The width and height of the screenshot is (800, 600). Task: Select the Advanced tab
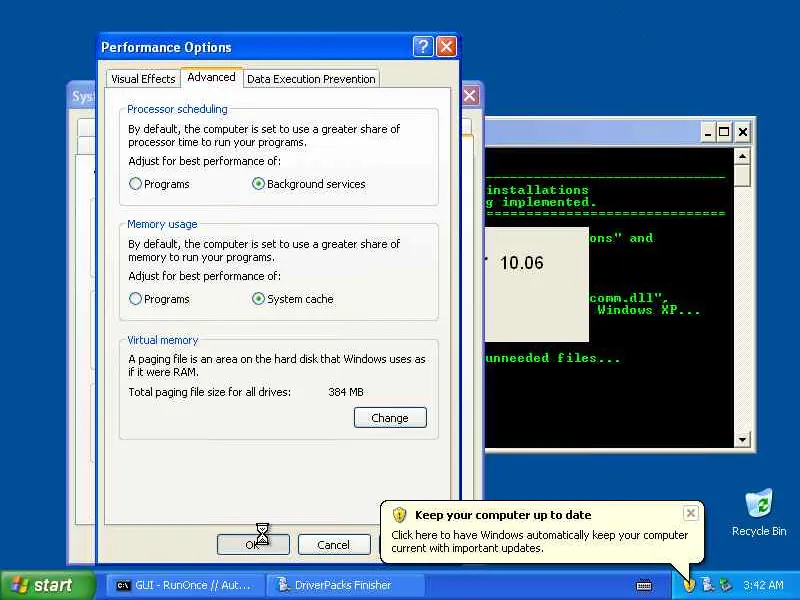click(211, 77)
